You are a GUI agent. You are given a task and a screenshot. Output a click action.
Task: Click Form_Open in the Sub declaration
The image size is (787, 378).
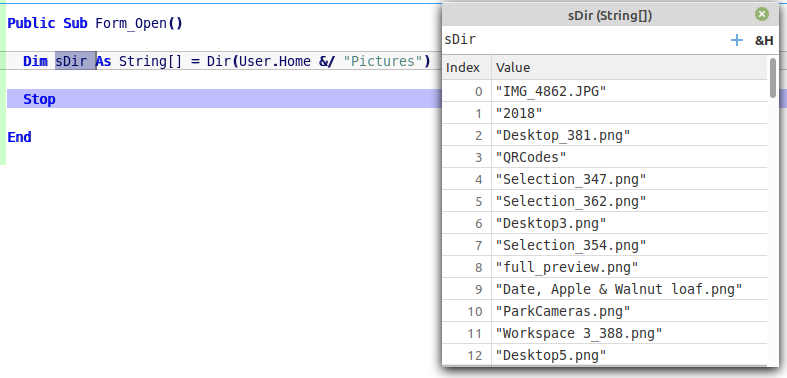click(130, 24)
